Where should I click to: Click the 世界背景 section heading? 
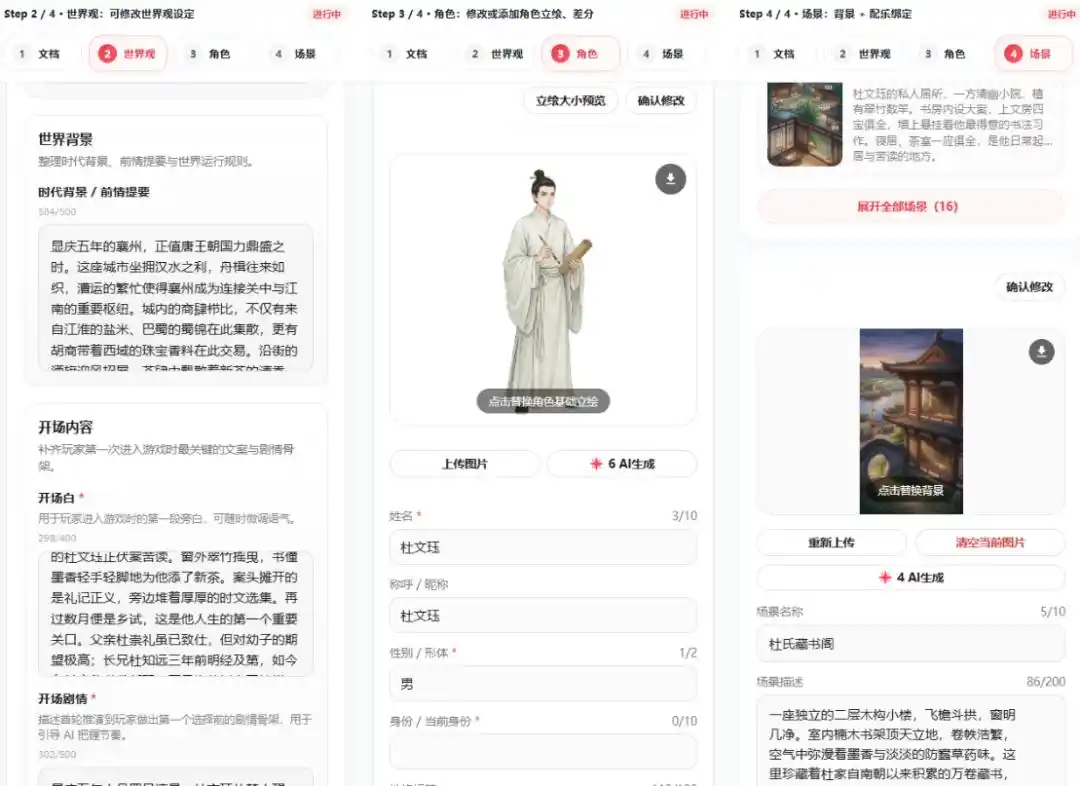tap(65, 139)
